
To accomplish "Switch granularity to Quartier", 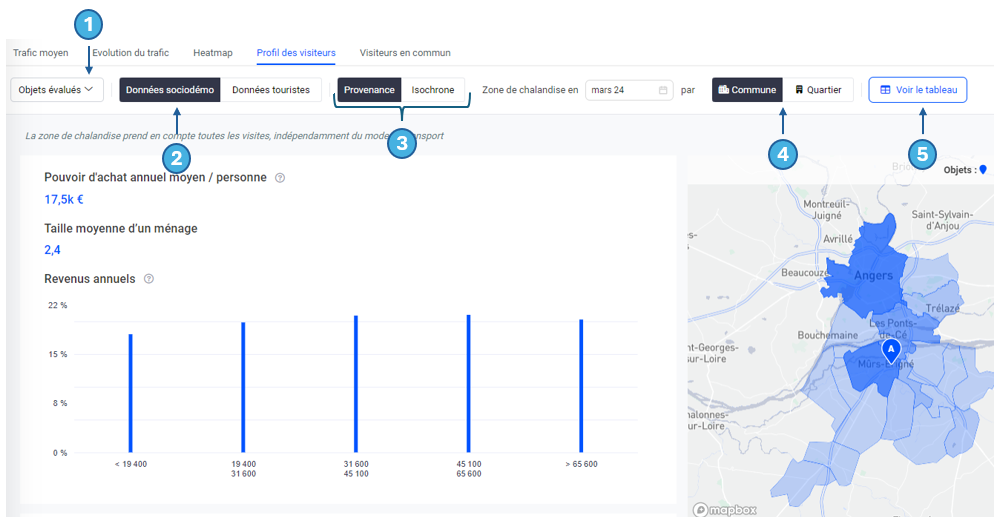I will (817, 90).
